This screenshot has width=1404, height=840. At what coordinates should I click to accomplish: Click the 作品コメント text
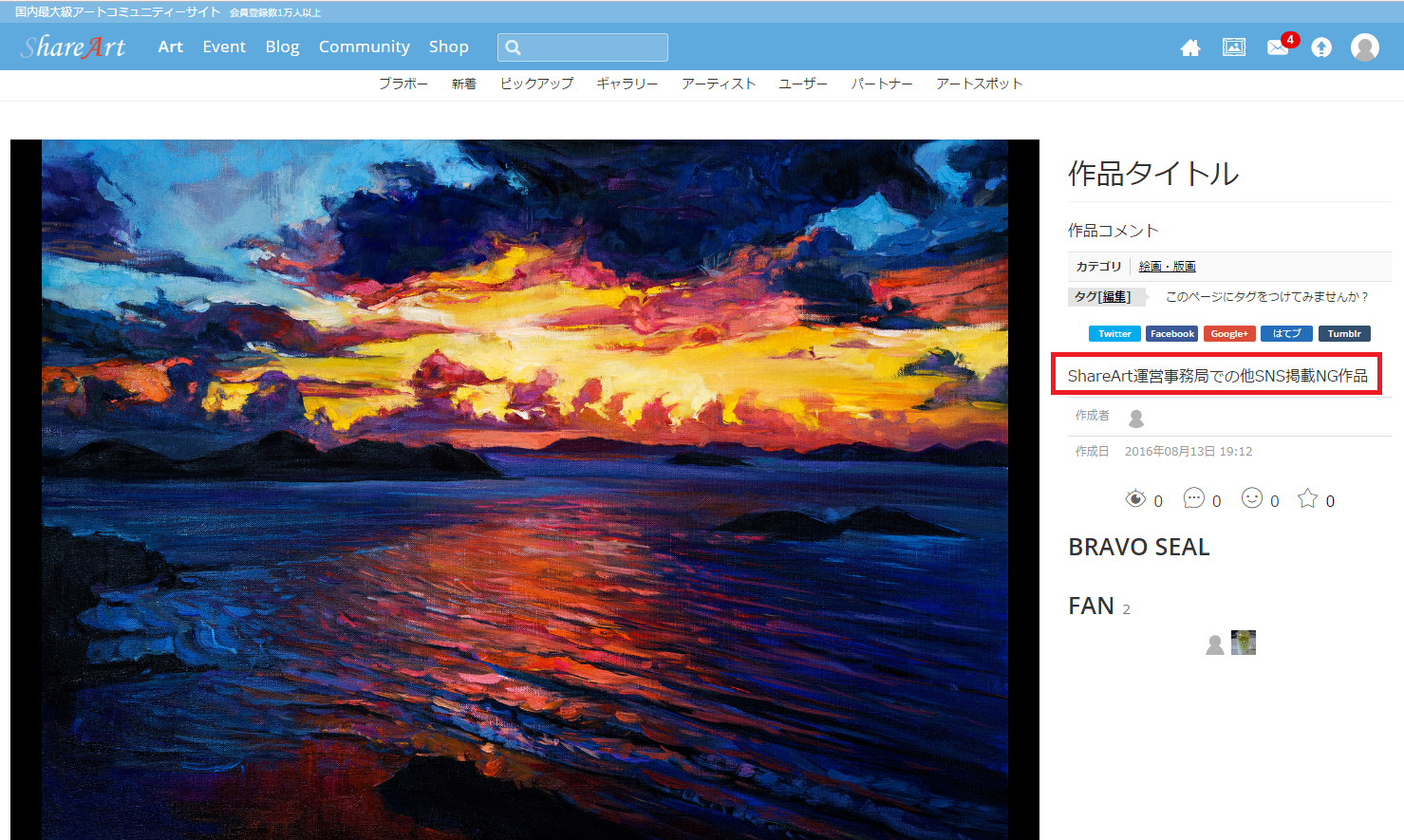click(1114, 231)
